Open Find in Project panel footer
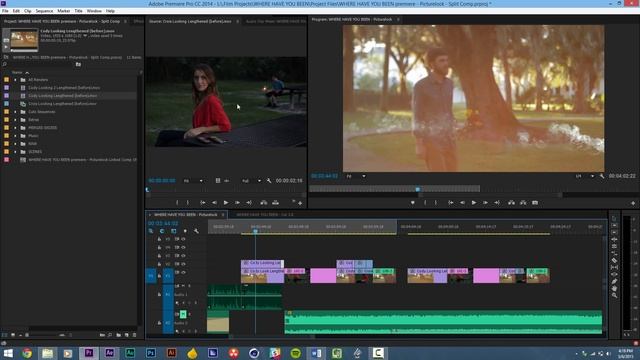Image resolution: width=640 pixels, height=360 pixels. (110, 335)
